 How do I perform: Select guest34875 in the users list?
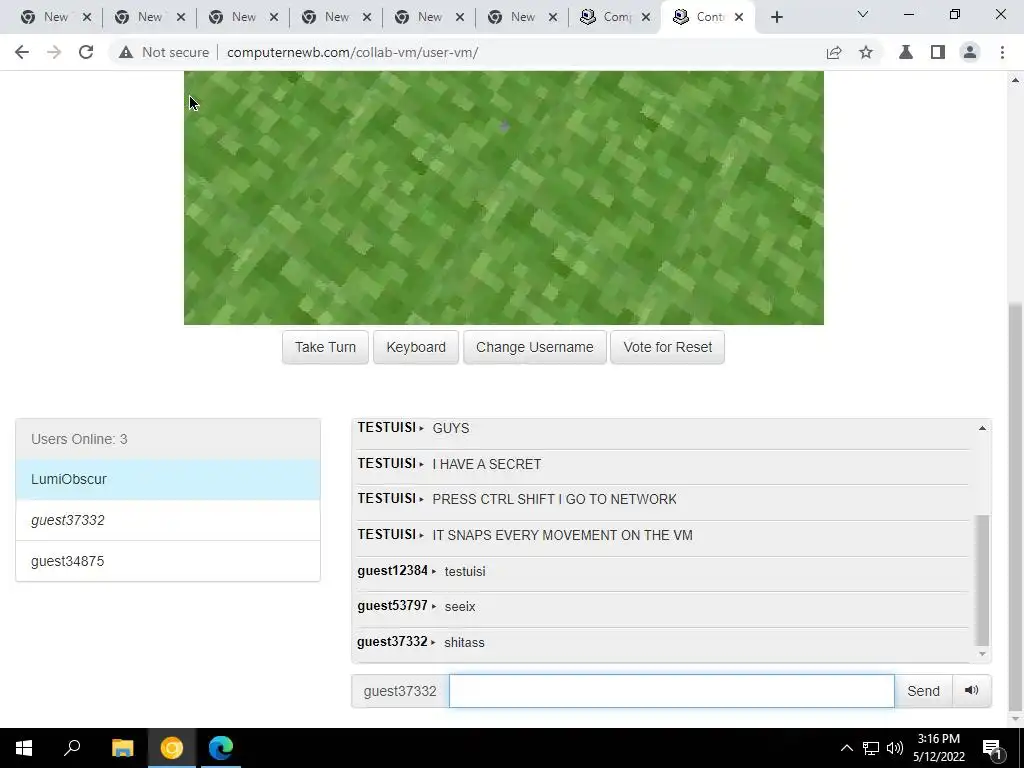[168, 561]
